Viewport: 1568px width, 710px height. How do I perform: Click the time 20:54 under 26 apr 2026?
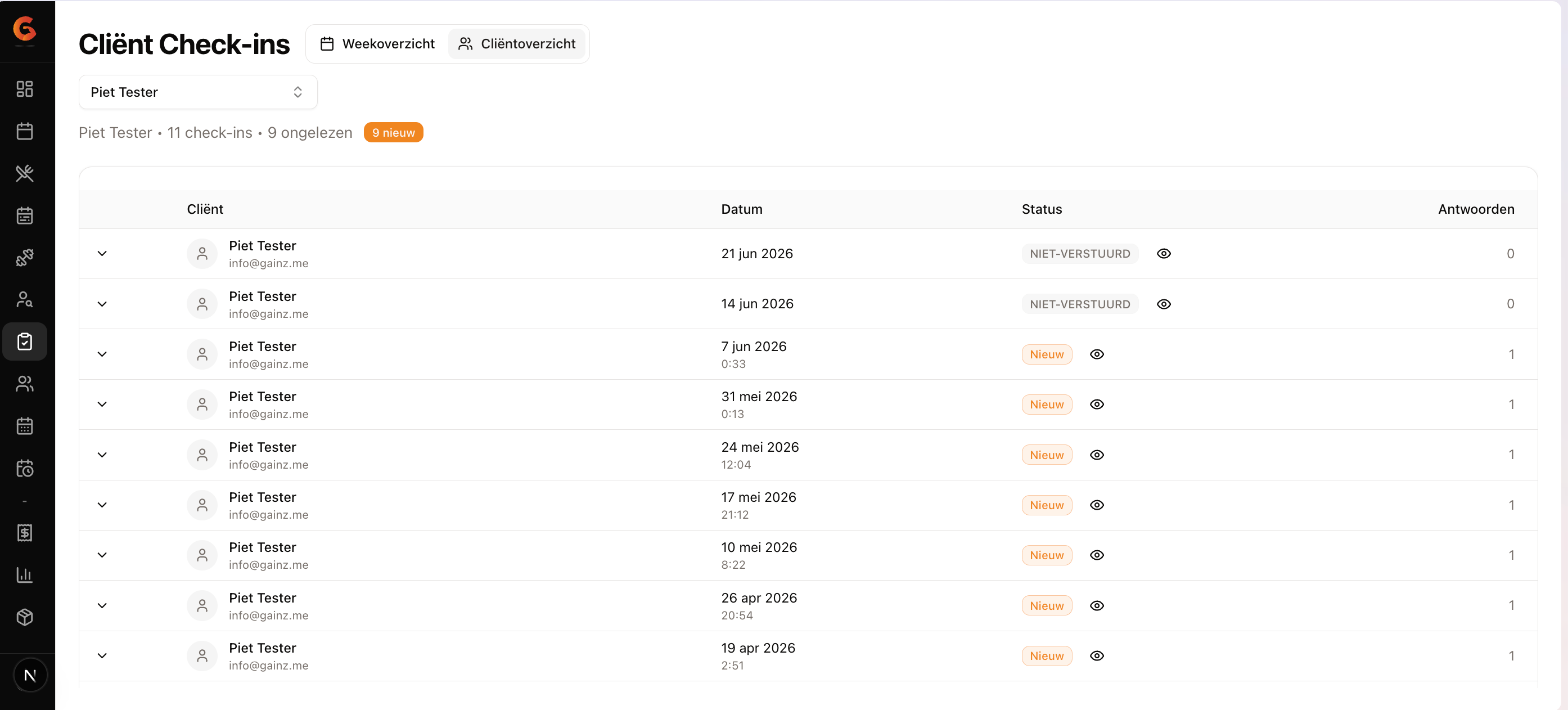coord(737,615)
